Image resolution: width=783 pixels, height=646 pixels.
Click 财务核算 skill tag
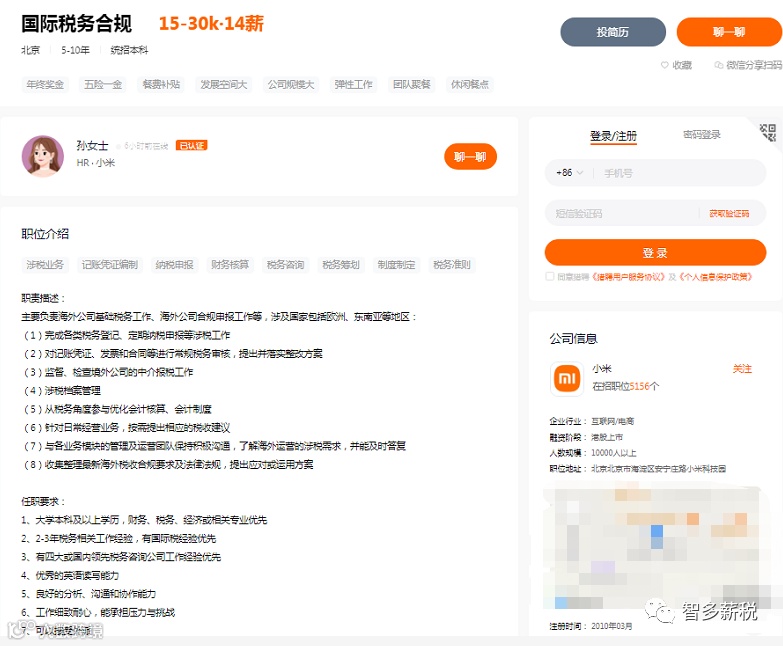click(x=230, y=265)
